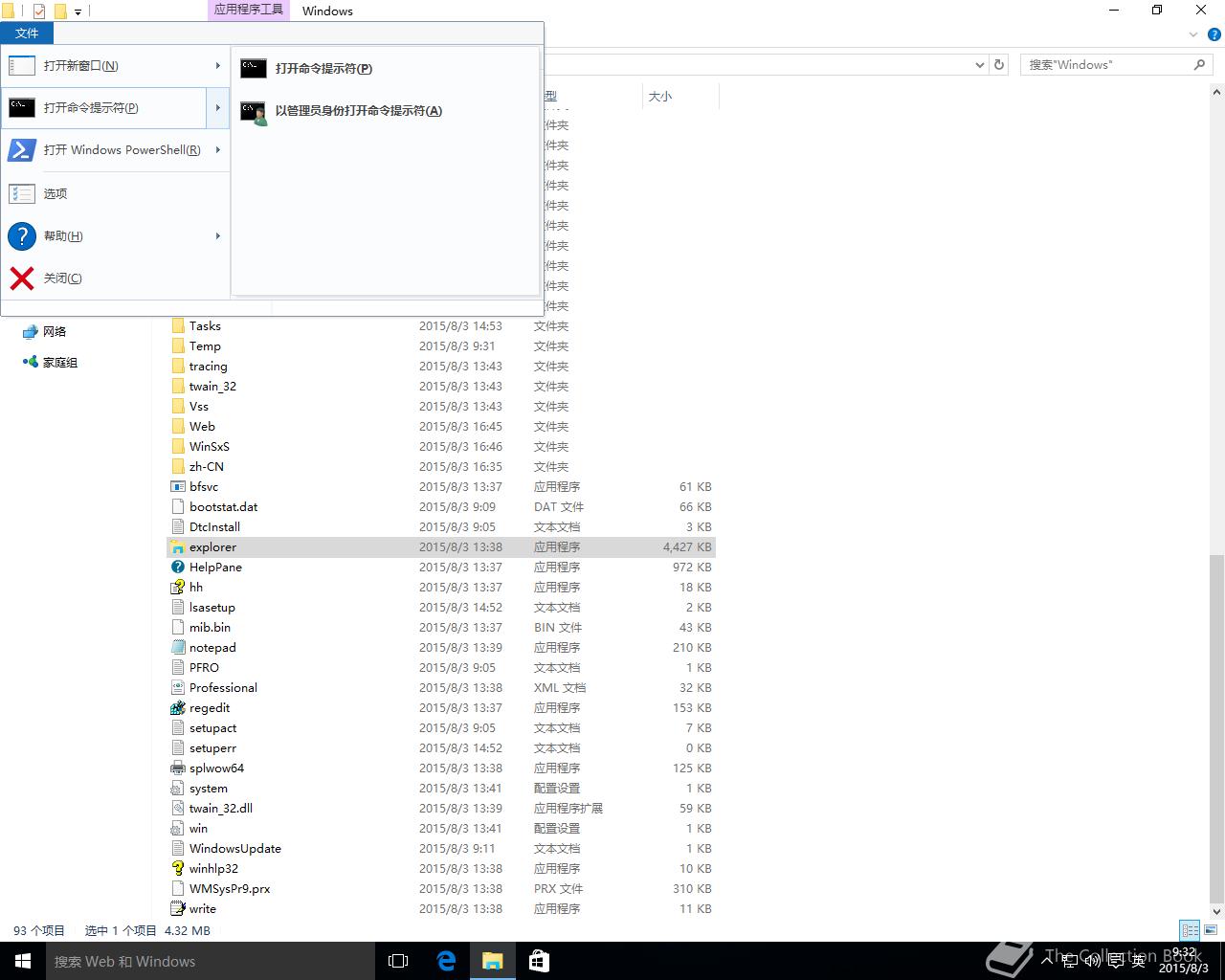This screenshot has width=1225, height=980.
Task: Click the Network icon in the sidebar
Action: coord(30,332)
